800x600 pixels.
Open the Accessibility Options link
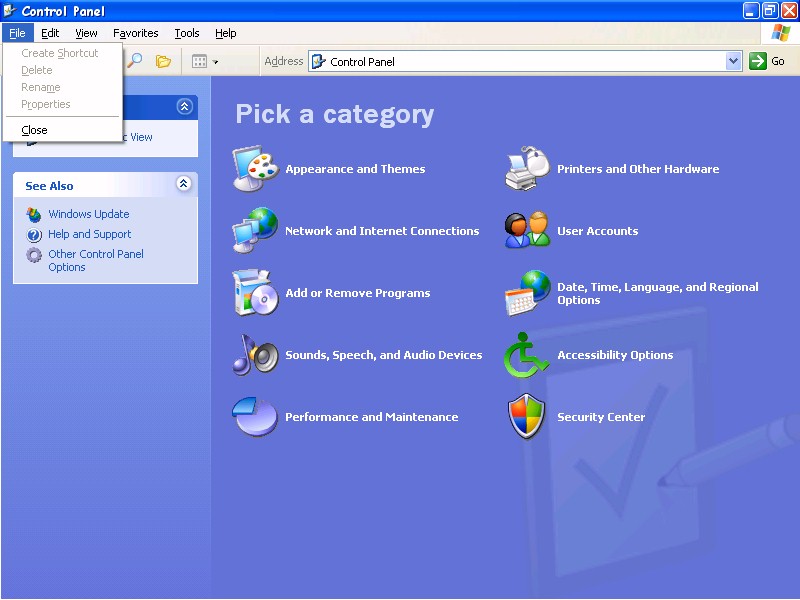click(x=615, y=355)
